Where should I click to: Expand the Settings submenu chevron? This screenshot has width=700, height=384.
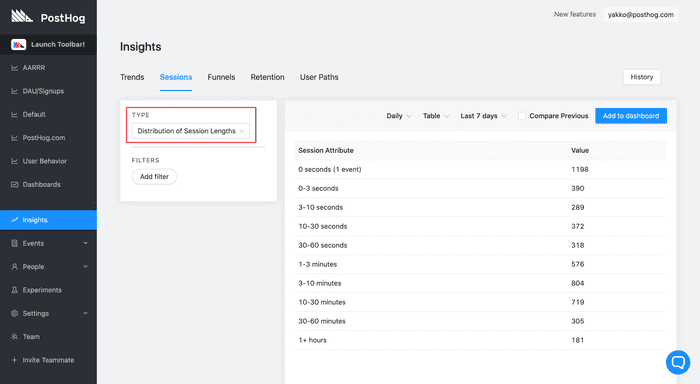85,313
